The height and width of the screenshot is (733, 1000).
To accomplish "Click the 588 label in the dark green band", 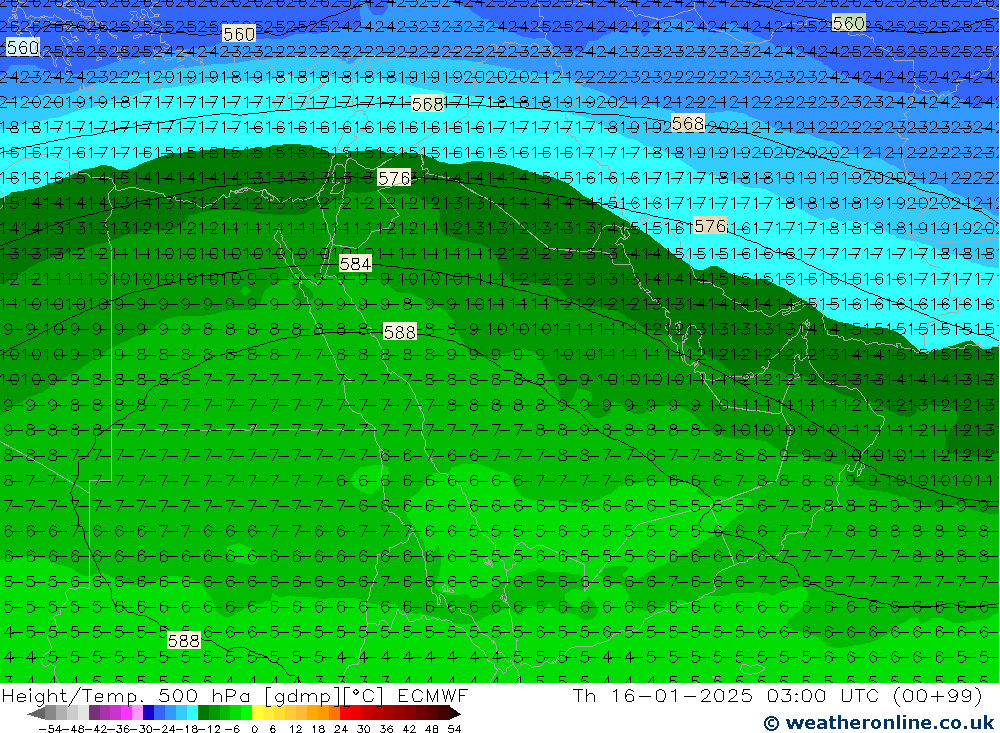I will pos(399,332).
